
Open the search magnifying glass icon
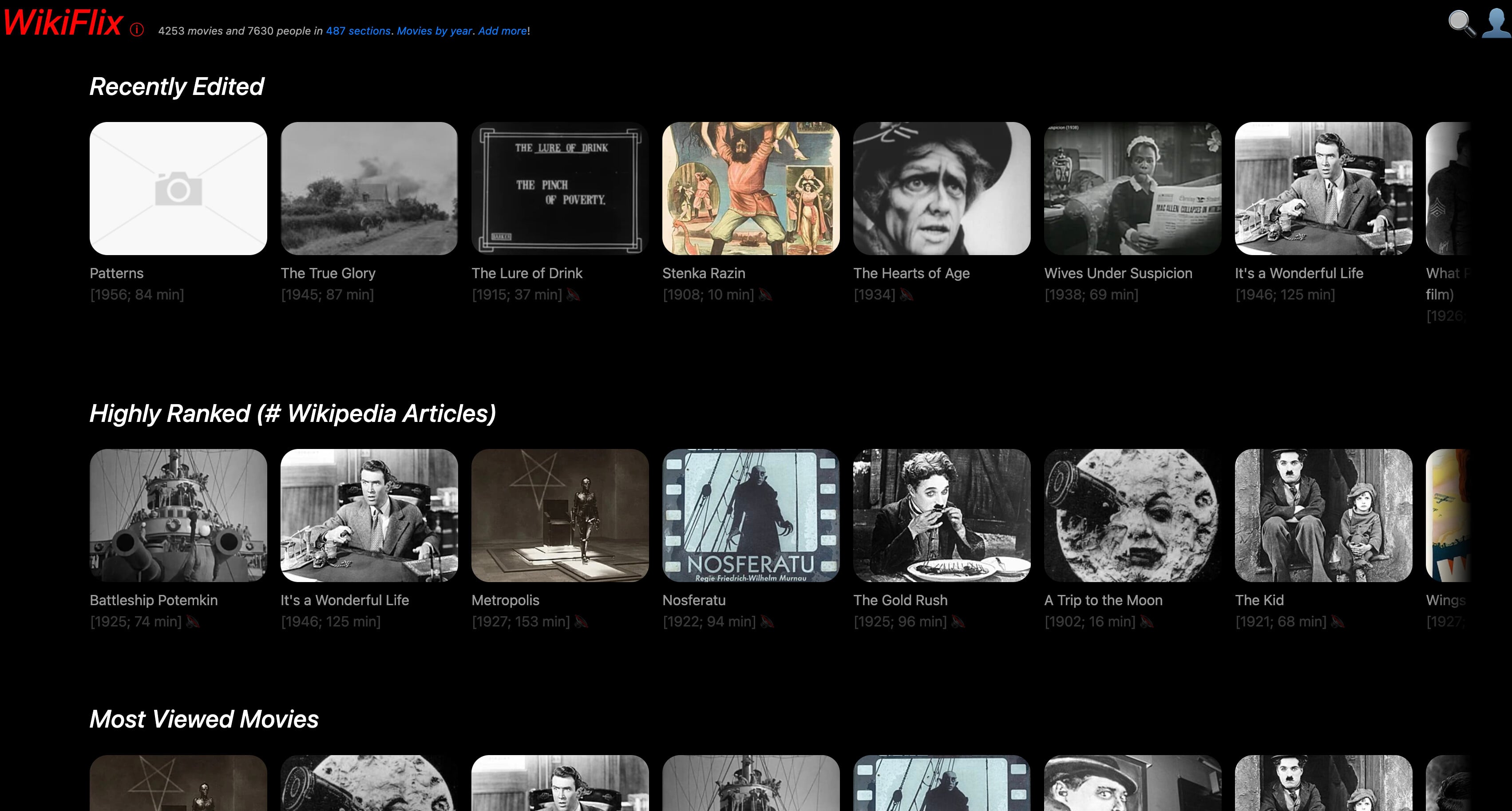pyautogui.click(x=1461, y=24)
